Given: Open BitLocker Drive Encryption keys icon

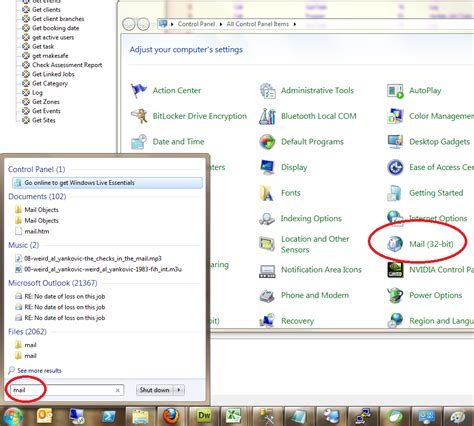Looking at the screenshot, I should pos(139,116).
